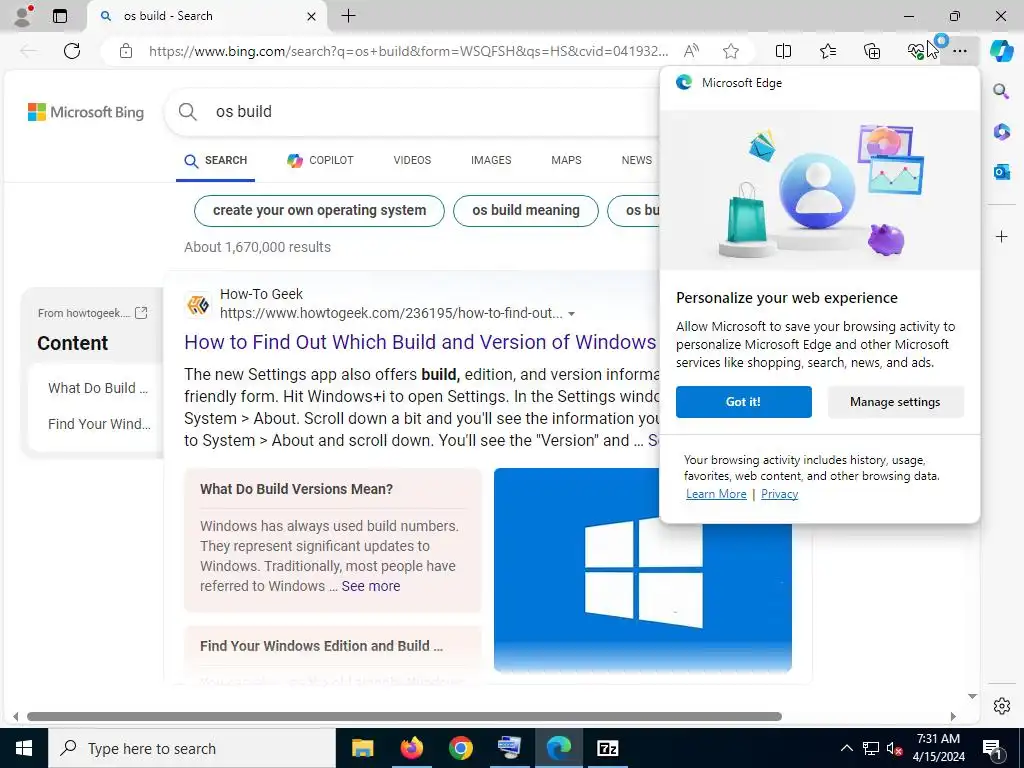Expand the howtogeek URL dropdown arrow
Viewport: 1024px width, 768px height.
click(x=571, y=314)
